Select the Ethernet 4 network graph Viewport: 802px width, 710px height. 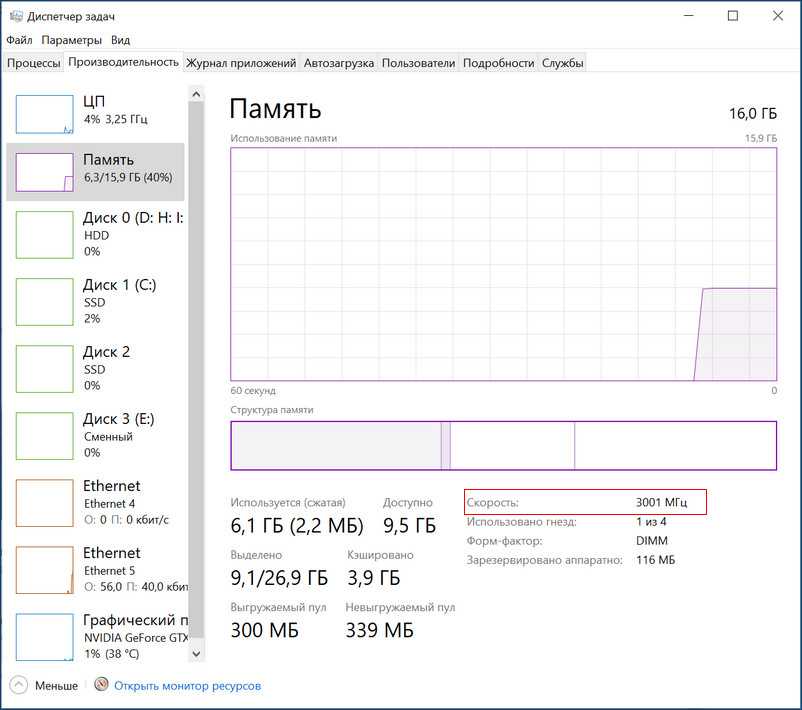[44, 502]
